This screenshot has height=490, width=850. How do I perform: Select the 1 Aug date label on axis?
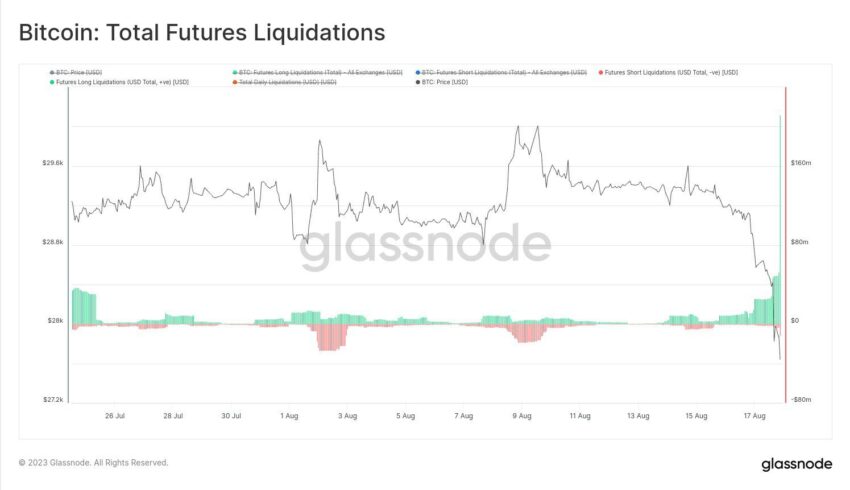pyautogui.click(x=289, y=416)
